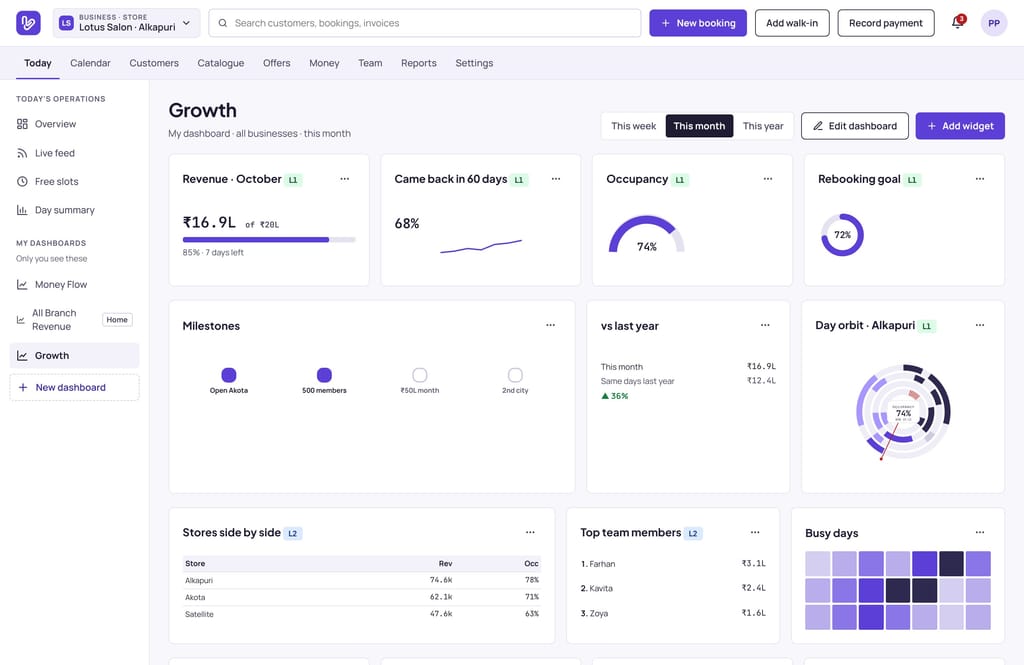
Task: Switch to the Calendar tab
Action: (x=90, y=63)
